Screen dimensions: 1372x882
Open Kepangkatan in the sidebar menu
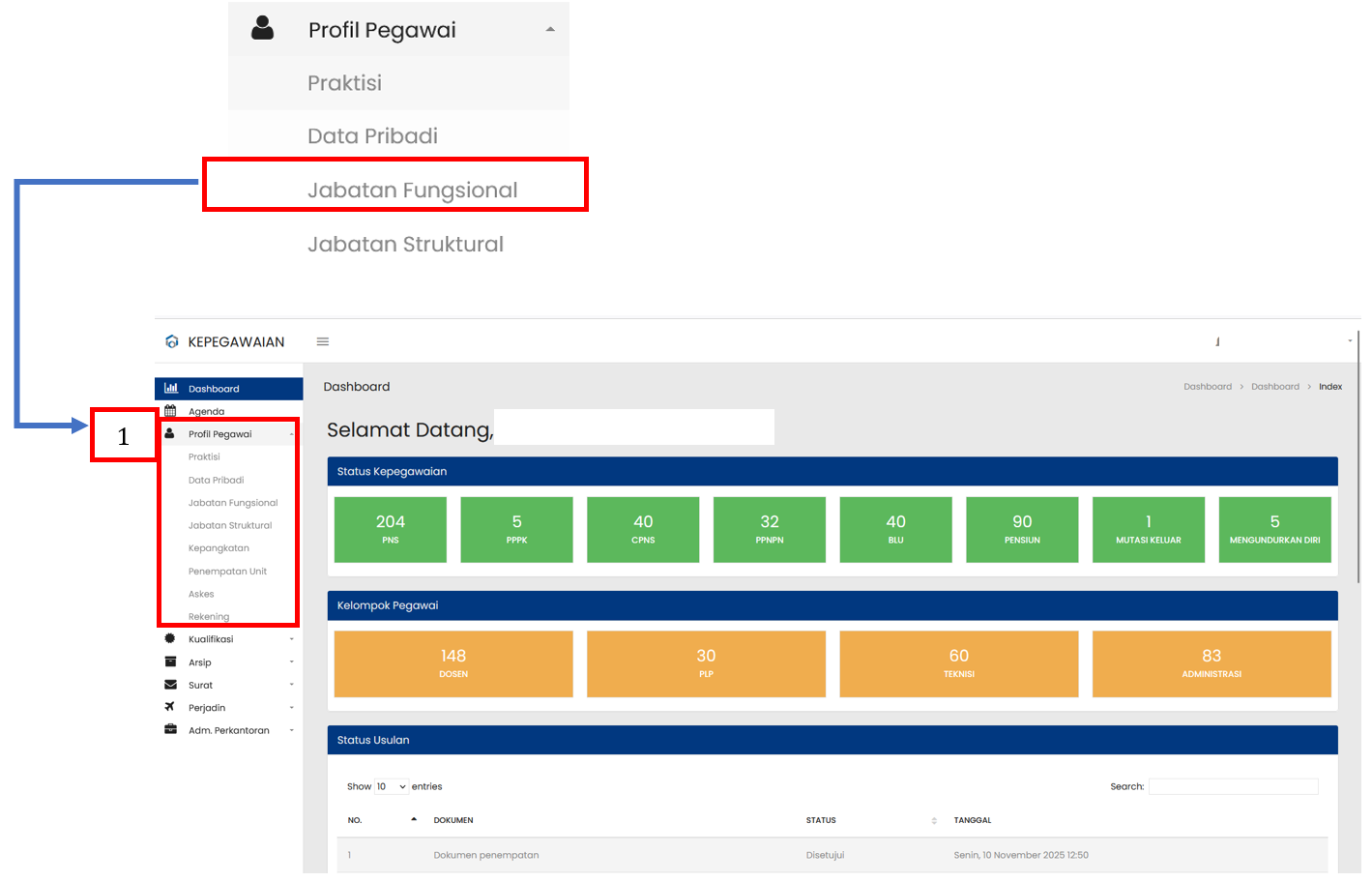pos(219,548)
